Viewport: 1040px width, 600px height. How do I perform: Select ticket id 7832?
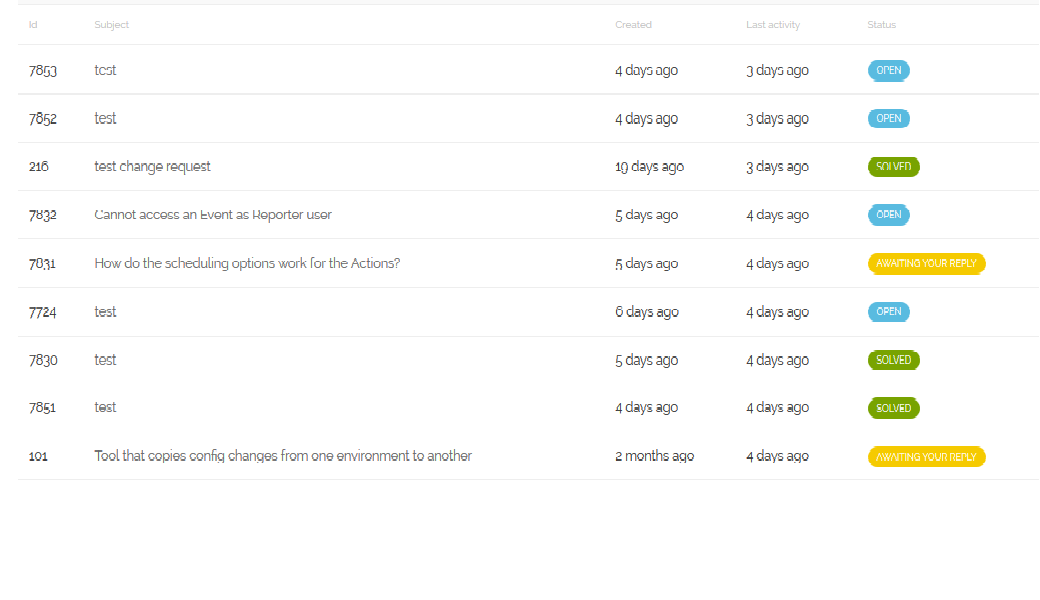pyautogui.click(x=43, y=215)
